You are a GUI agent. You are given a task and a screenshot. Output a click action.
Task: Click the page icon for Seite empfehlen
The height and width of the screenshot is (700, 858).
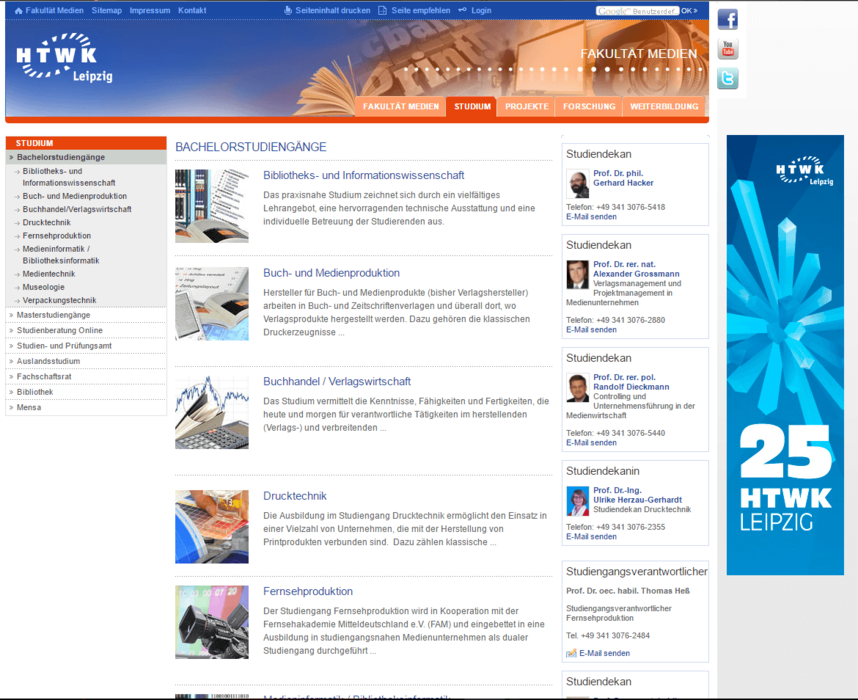click(x=382, y=10)
